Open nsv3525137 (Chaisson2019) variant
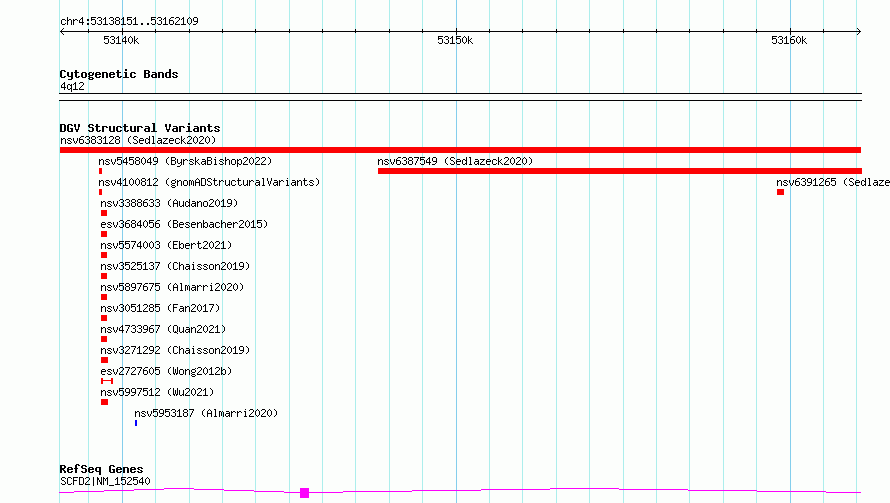Image resolution: width=890 pixels, height=503 pixels. pyautogui.click(x=175, y=266)
